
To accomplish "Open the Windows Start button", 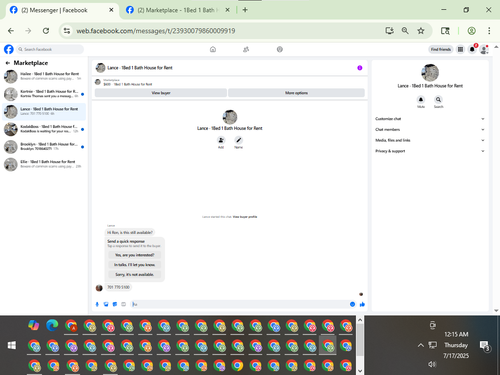I will click(x=12, y=345).
